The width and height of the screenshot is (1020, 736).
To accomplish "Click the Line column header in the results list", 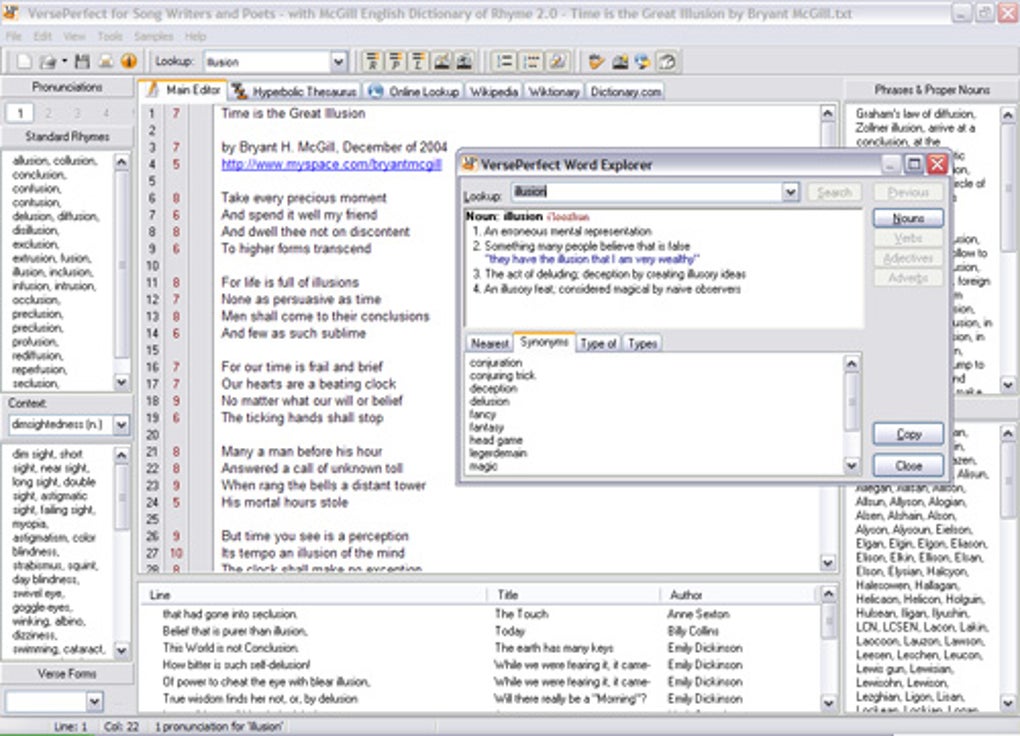I will point(314,595).
